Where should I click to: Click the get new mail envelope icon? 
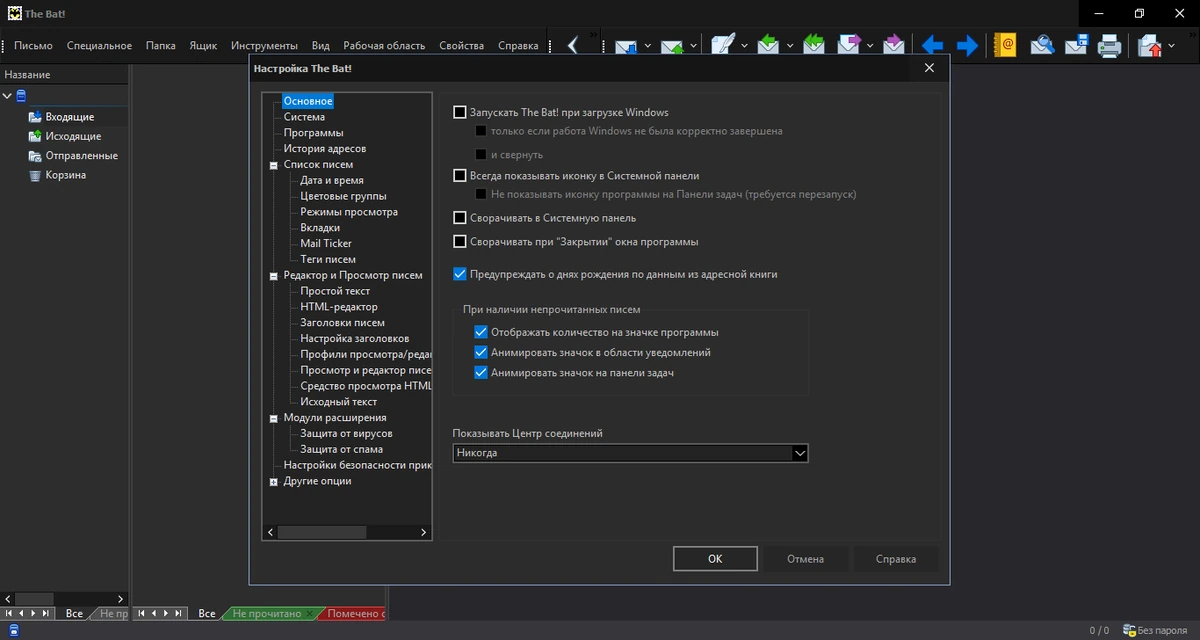pos(626,45)
